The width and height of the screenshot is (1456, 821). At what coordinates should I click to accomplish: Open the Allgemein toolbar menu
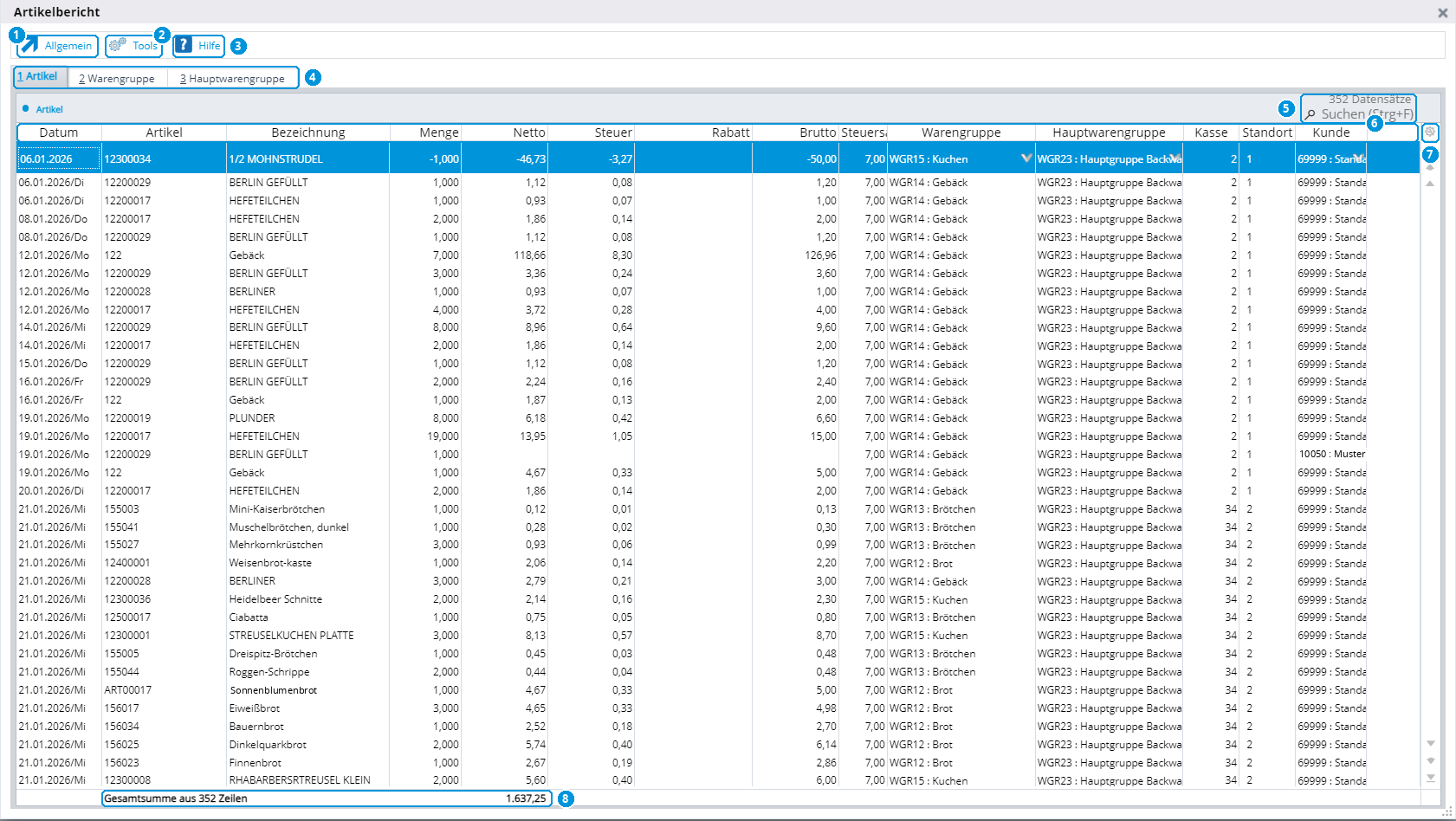pyautogui.click(x=58, y=46)
